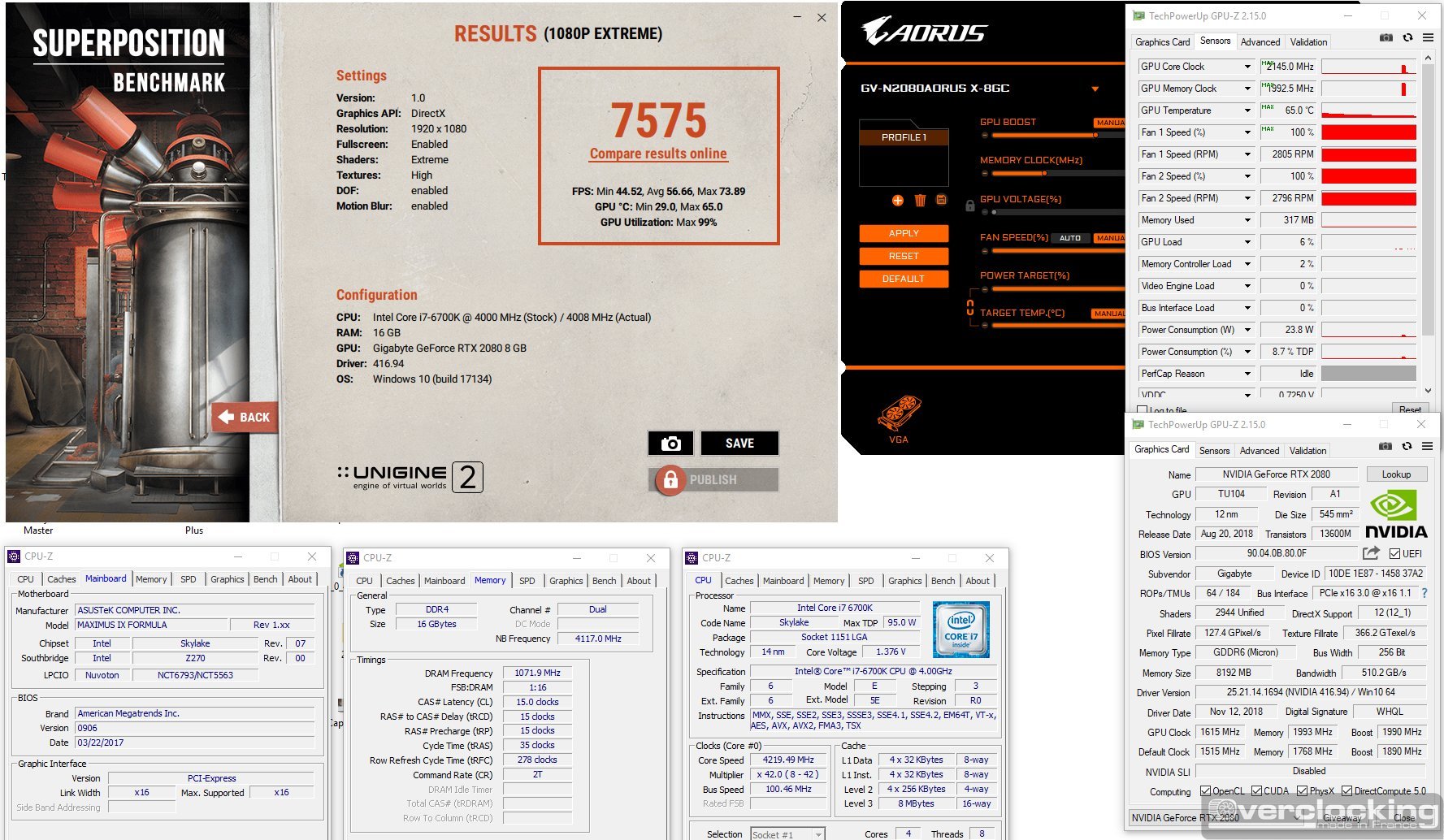Adjust the GPU Boost slider handle
The width and height of the screenshot is (1444, 840).
(1095, 135)
